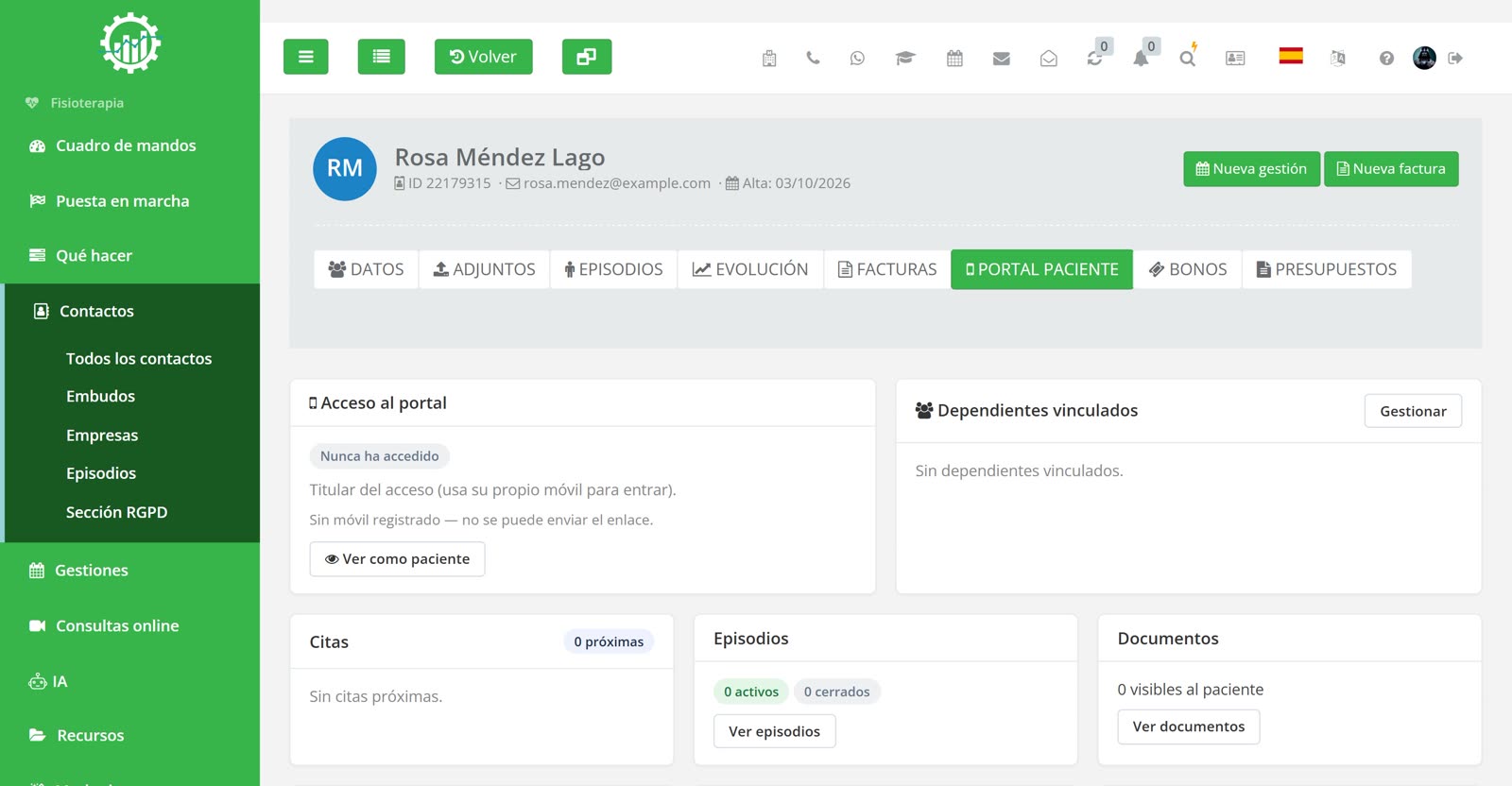The height and width of the screenshot is (786, 1512).
Task: Click the logout arrow icon
Action: click(x=1455, y=59)
